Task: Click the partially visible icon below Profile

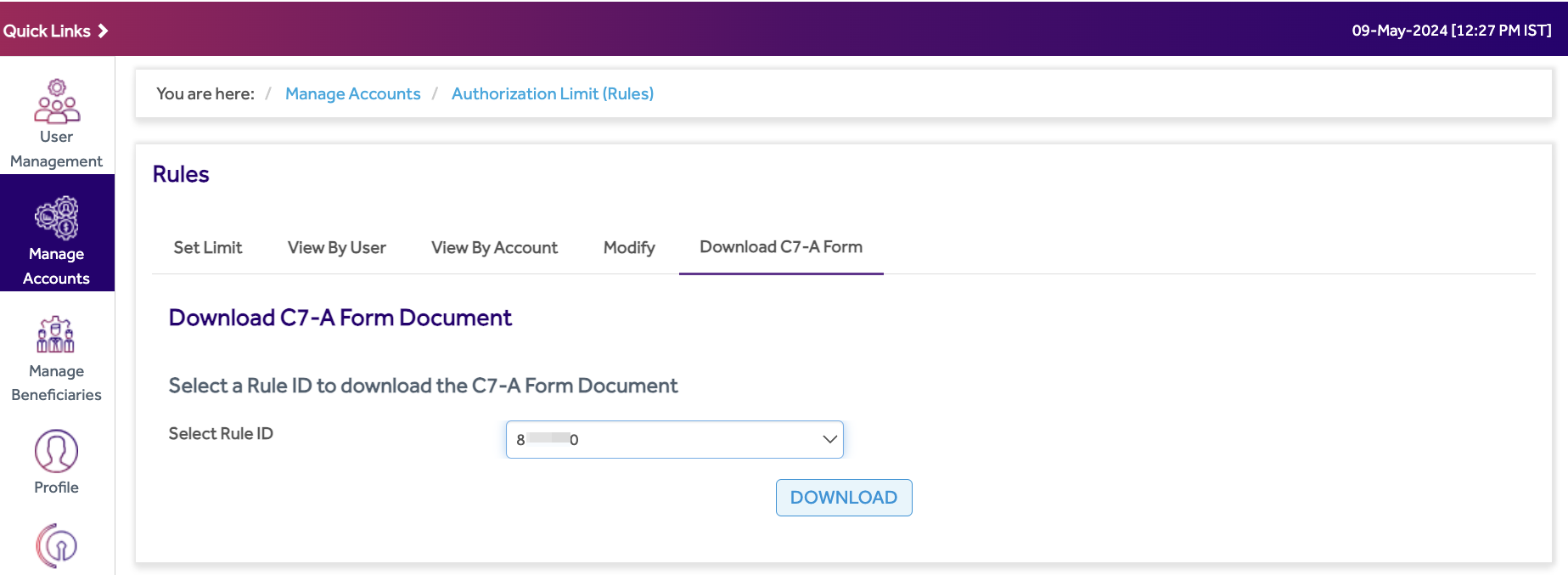Action: (56, 546)
